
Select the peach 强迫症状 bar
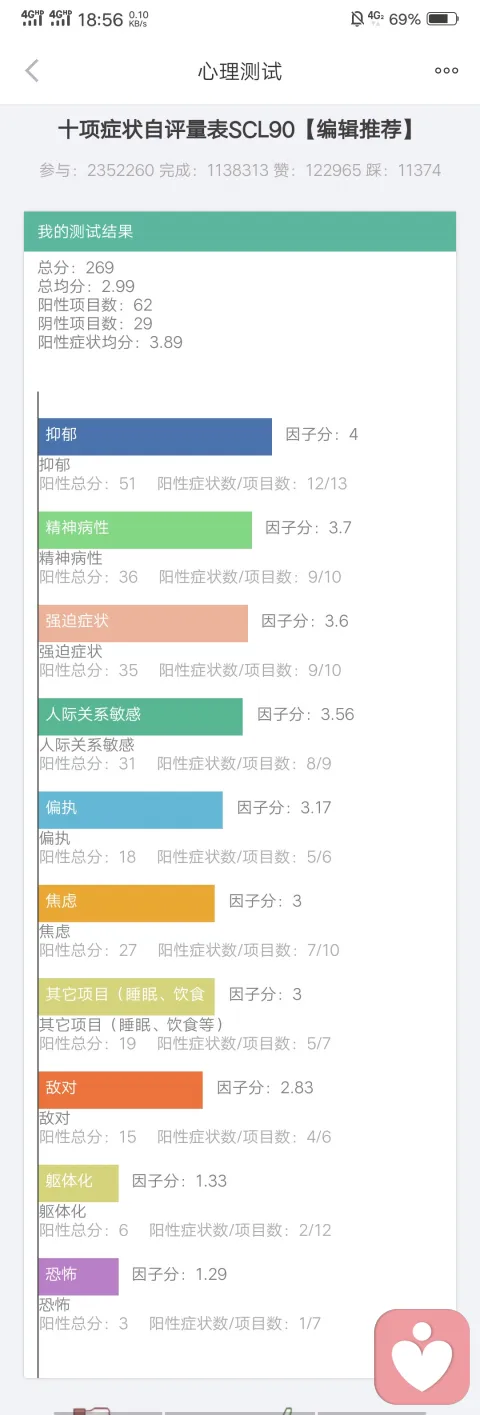pyautogui.click(x=143, y=623)
